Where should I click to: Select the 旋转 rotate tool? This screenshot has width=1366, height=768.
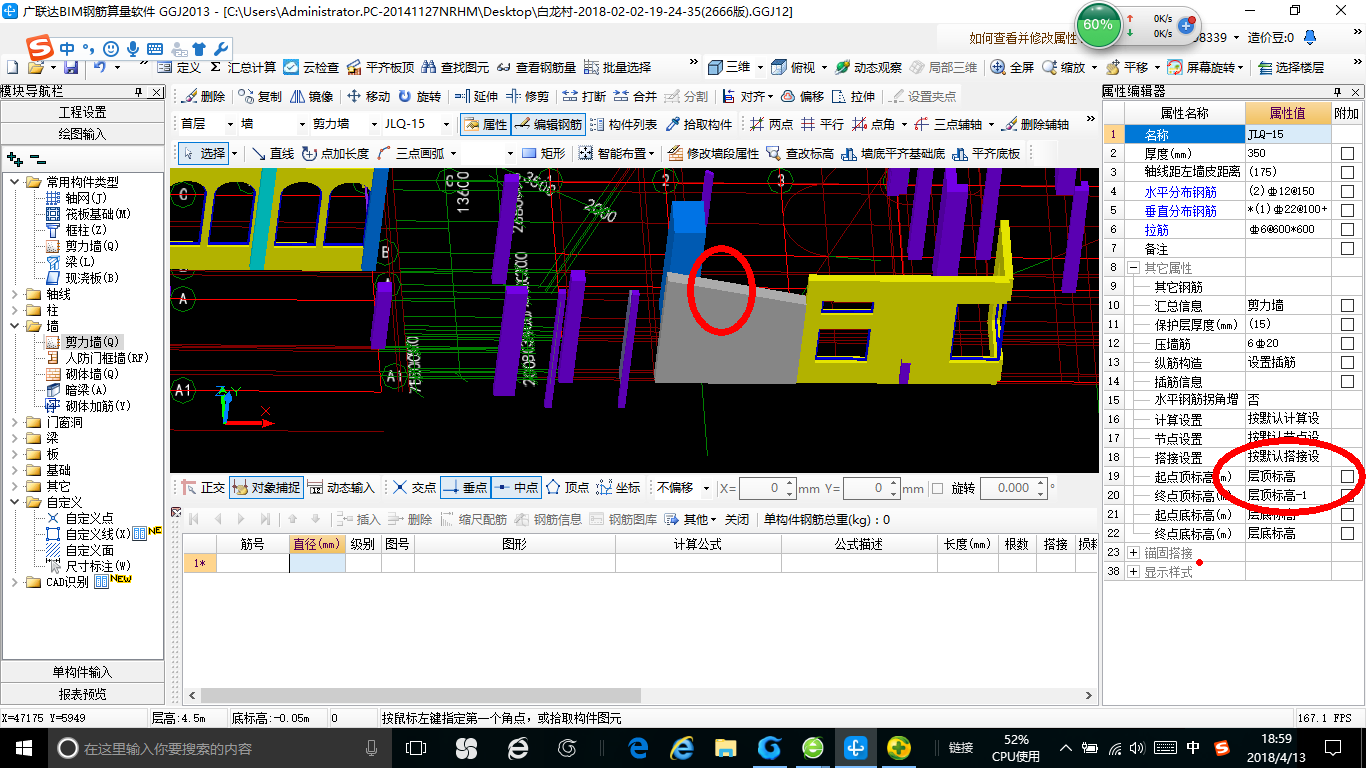pos(419,97)
